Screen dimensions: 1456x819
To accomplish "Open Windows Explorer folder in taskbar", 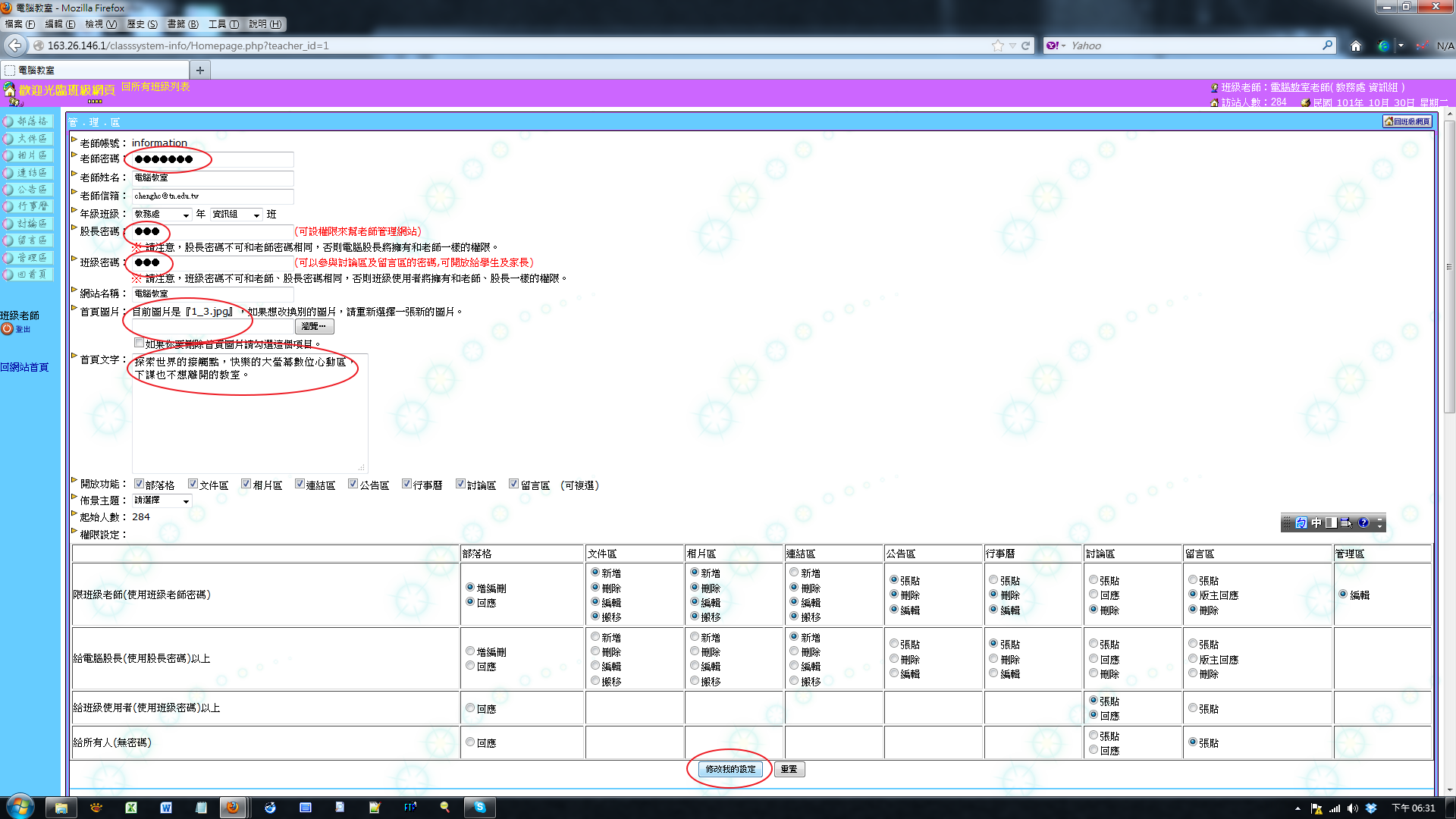I will [61, 808].
